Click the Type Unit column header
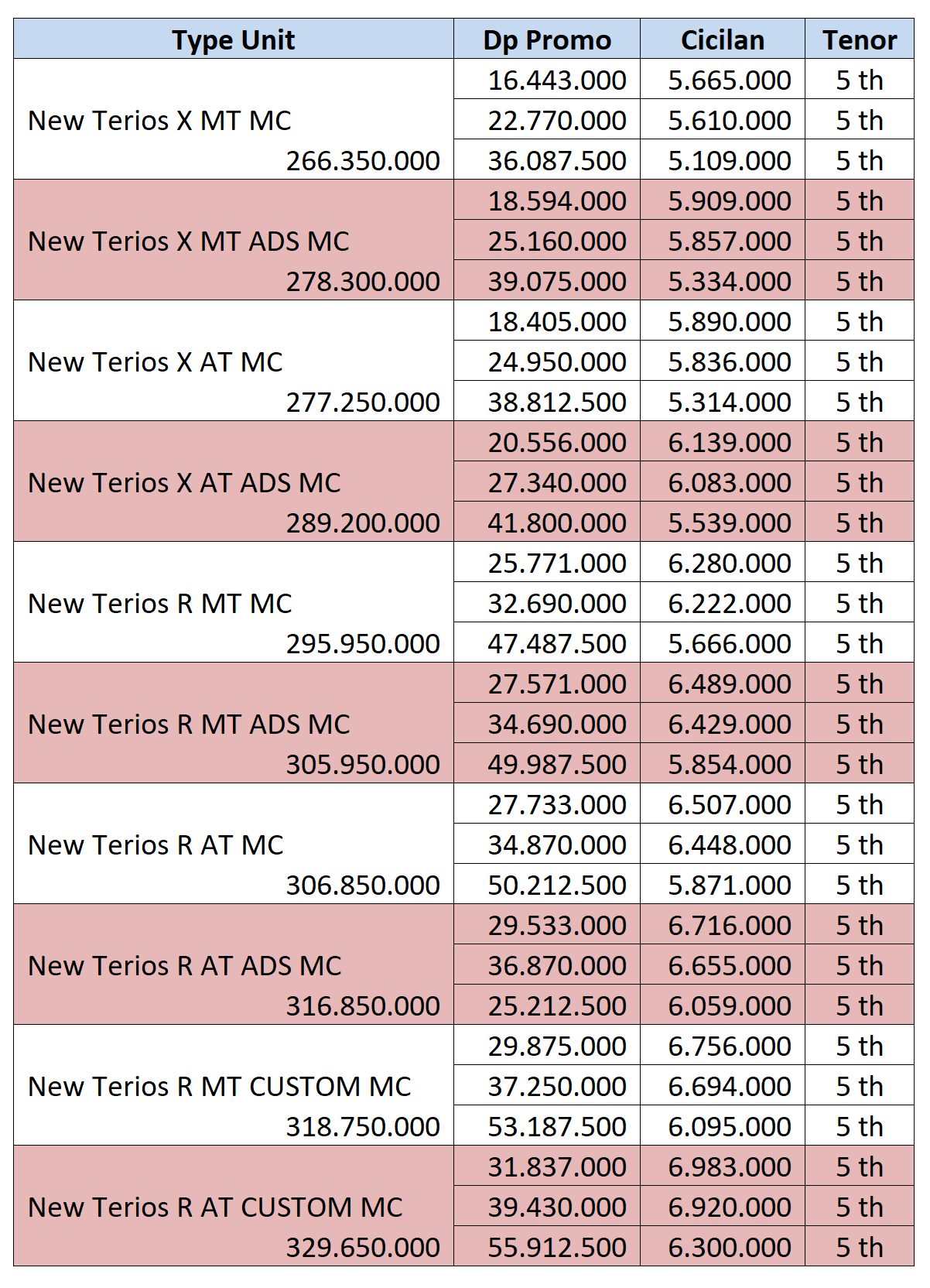 233,39
